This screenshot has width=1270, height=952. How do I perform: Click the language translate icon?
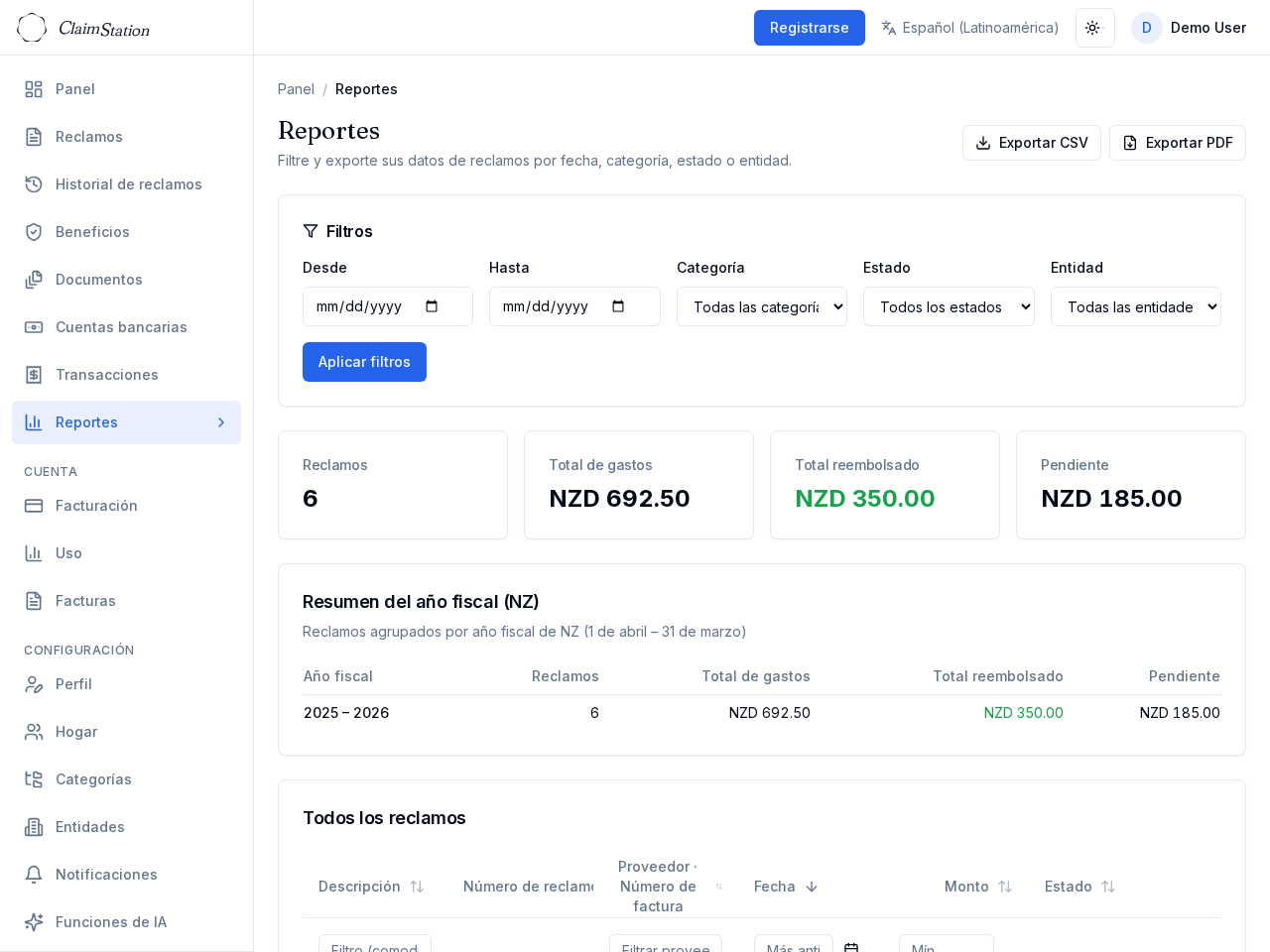click(x=889, y=28)
